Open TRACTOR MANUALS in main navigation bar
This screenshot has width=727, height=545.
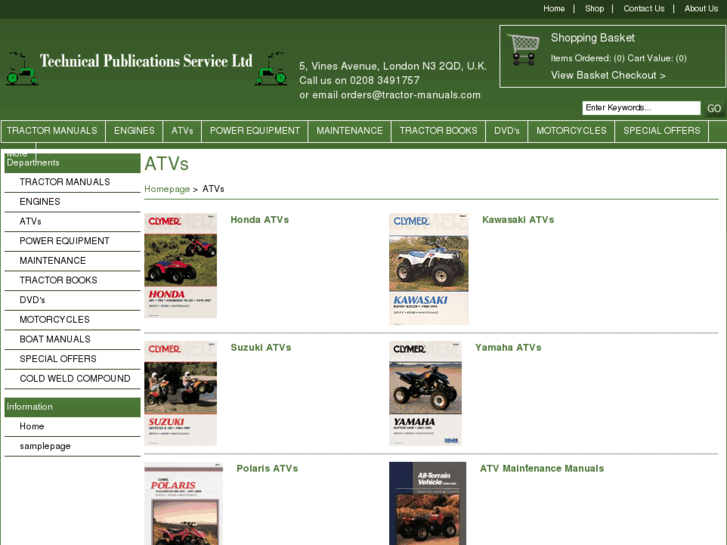click(x=52, y=131)
